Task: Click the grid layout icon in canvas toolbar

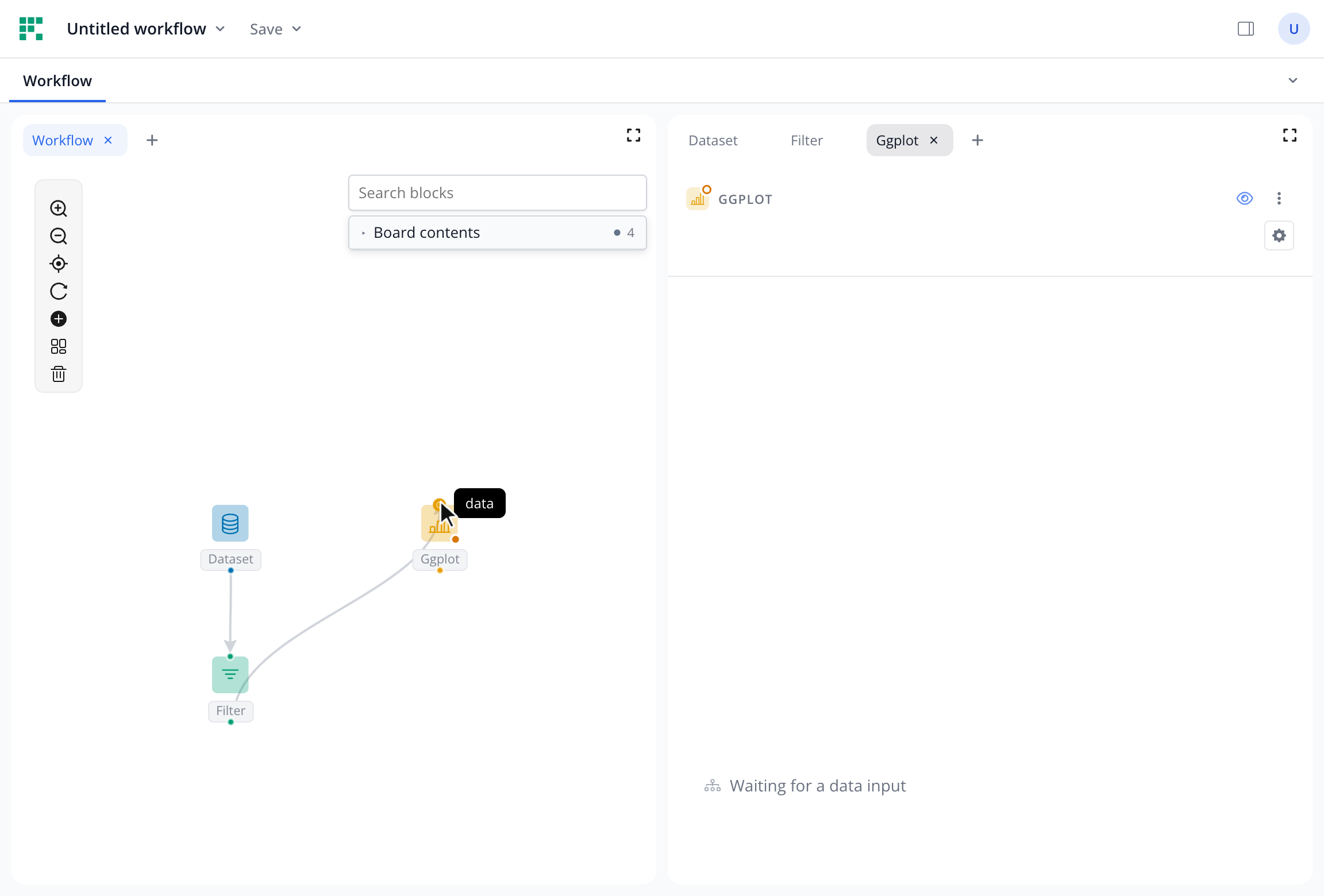Action: 59,346
